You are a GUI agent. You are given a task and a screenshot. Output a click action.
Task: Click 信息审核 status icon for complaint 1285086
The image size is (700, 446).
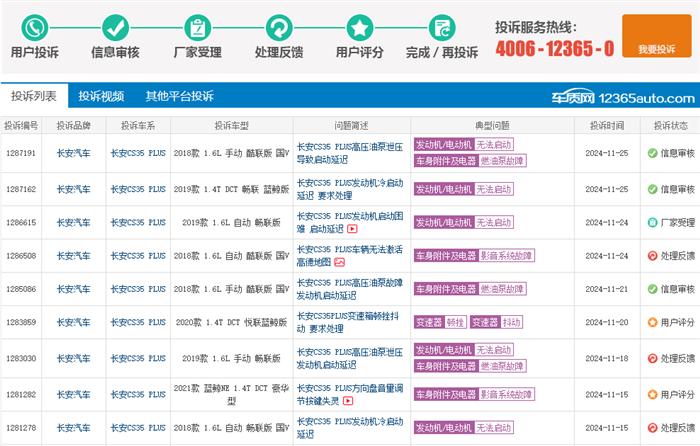[653, 289]
